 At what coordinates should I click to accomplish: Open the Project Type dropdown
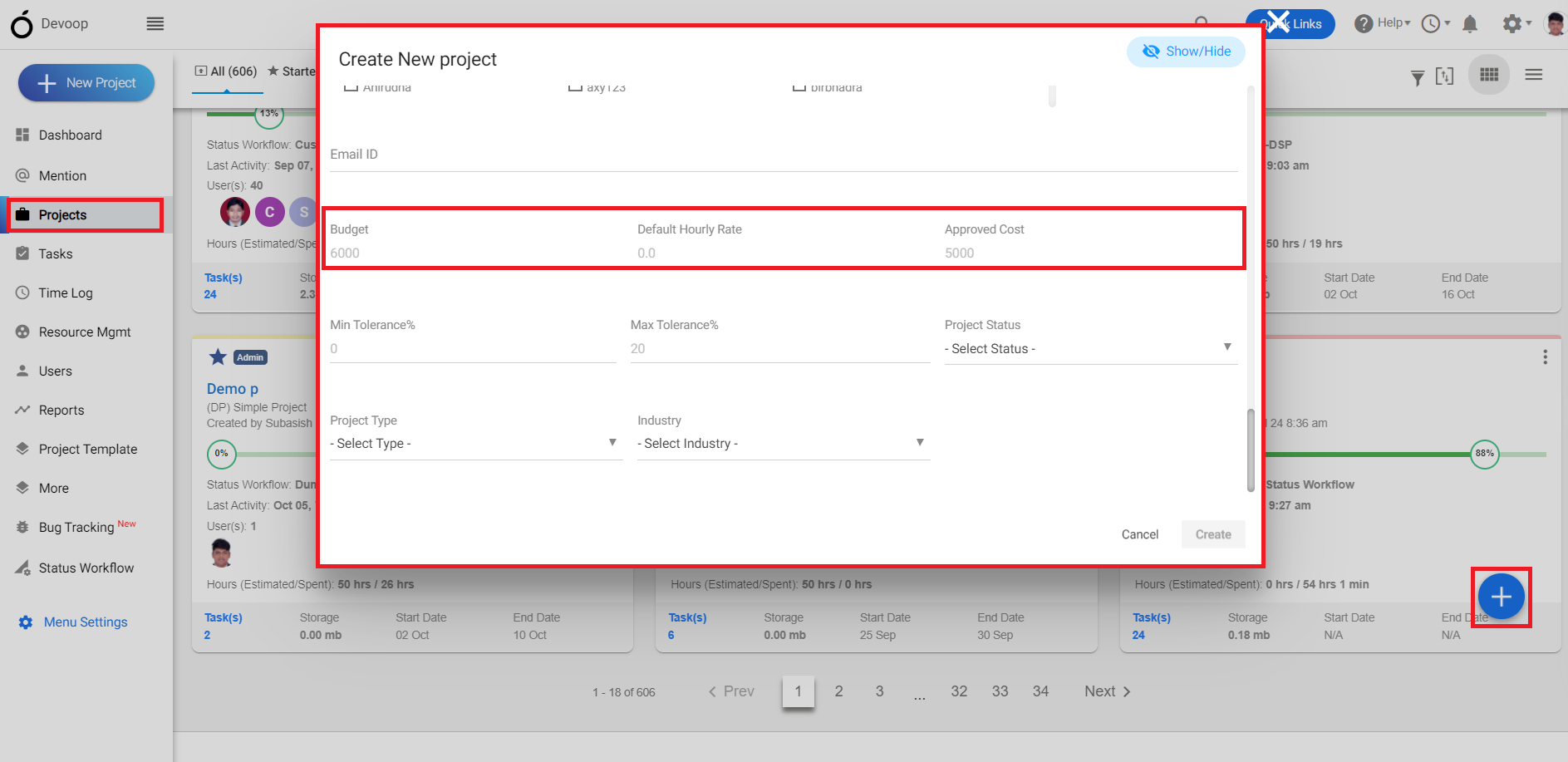pos(476,444)
